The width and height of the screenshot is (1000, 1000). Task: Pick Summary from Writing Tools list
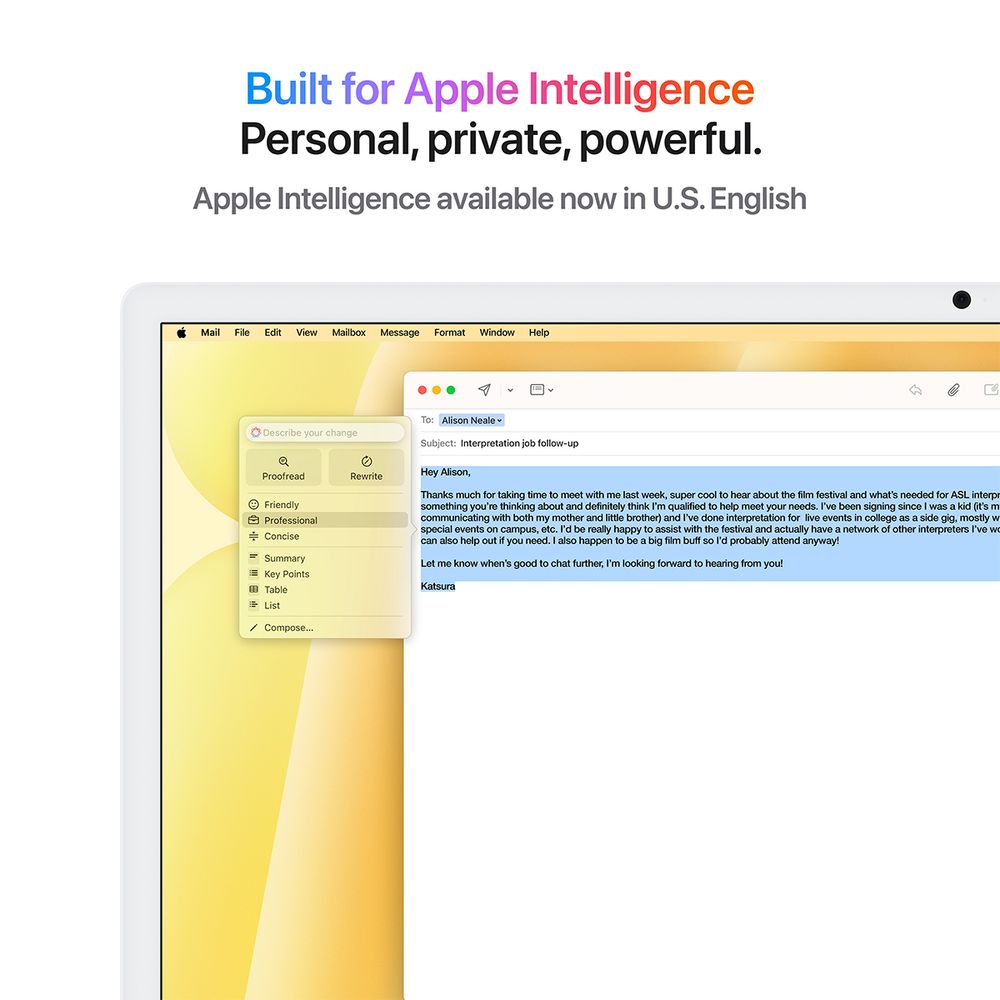click(284, 559)
